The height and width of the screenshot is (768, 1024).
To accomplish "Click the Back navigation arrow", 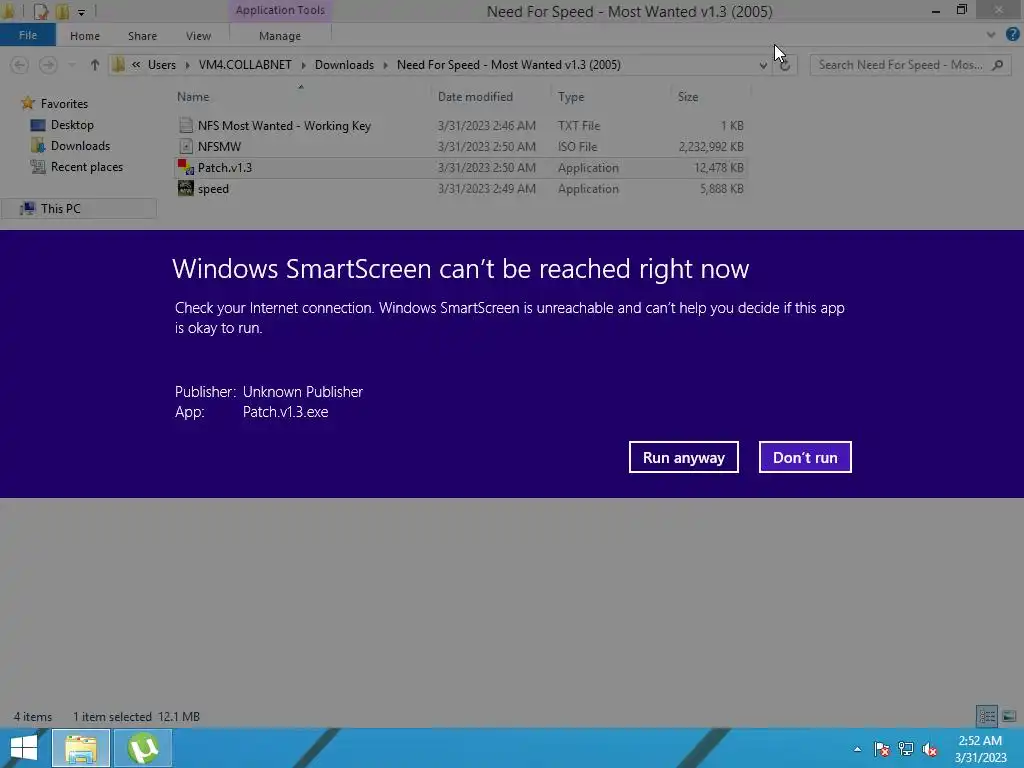I will tap(20, 65).
